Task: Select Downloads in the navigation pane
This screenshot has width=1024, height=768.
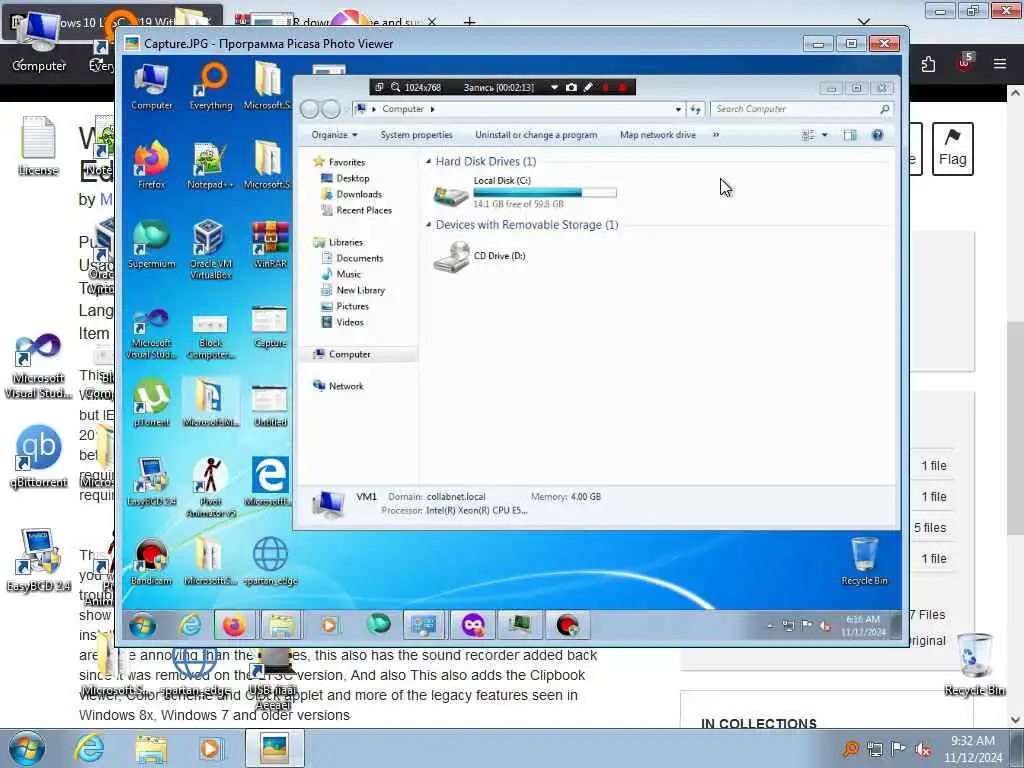Action: [359, 194]
